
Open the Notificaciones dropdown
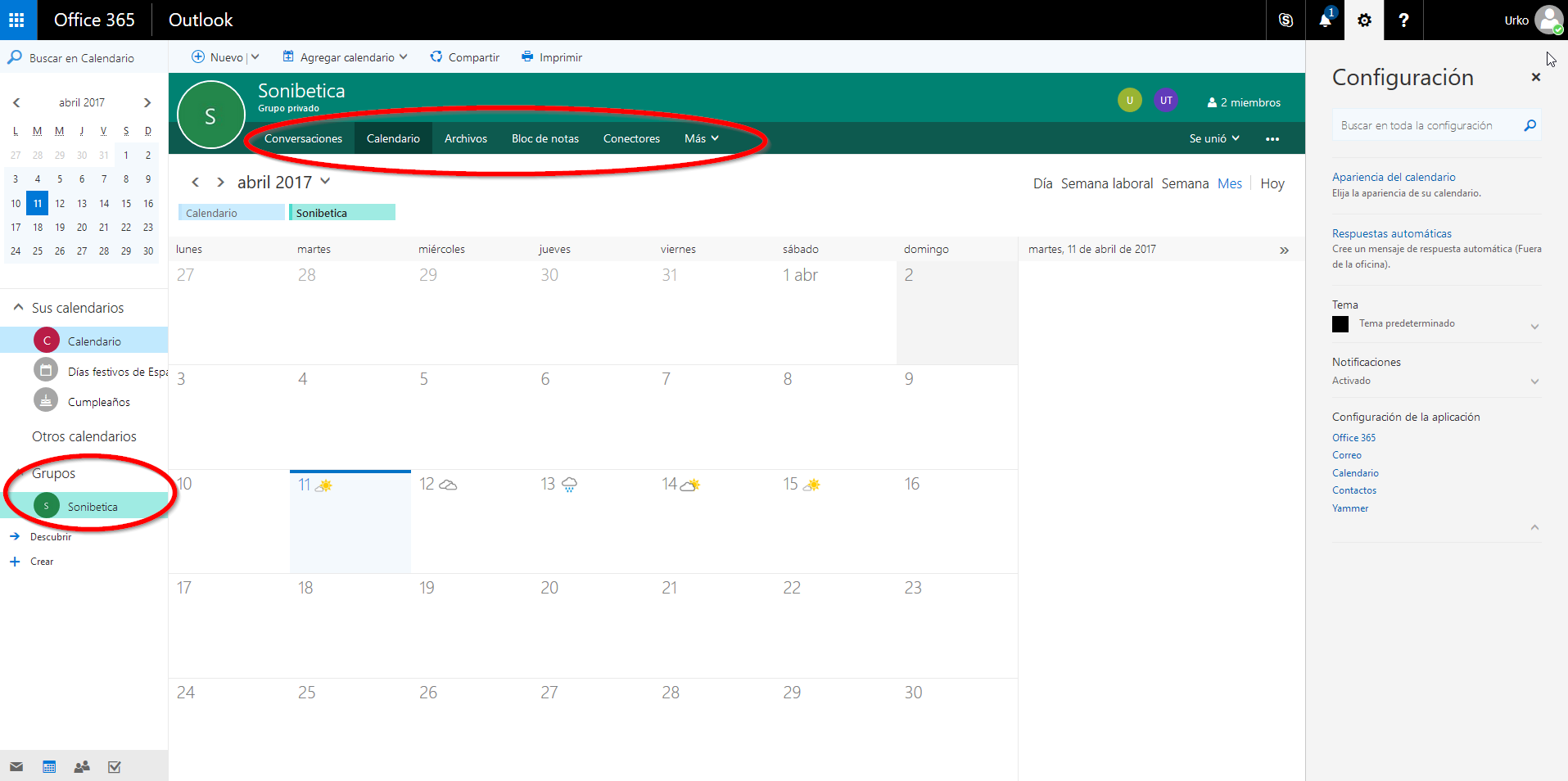pos(1534,381)
